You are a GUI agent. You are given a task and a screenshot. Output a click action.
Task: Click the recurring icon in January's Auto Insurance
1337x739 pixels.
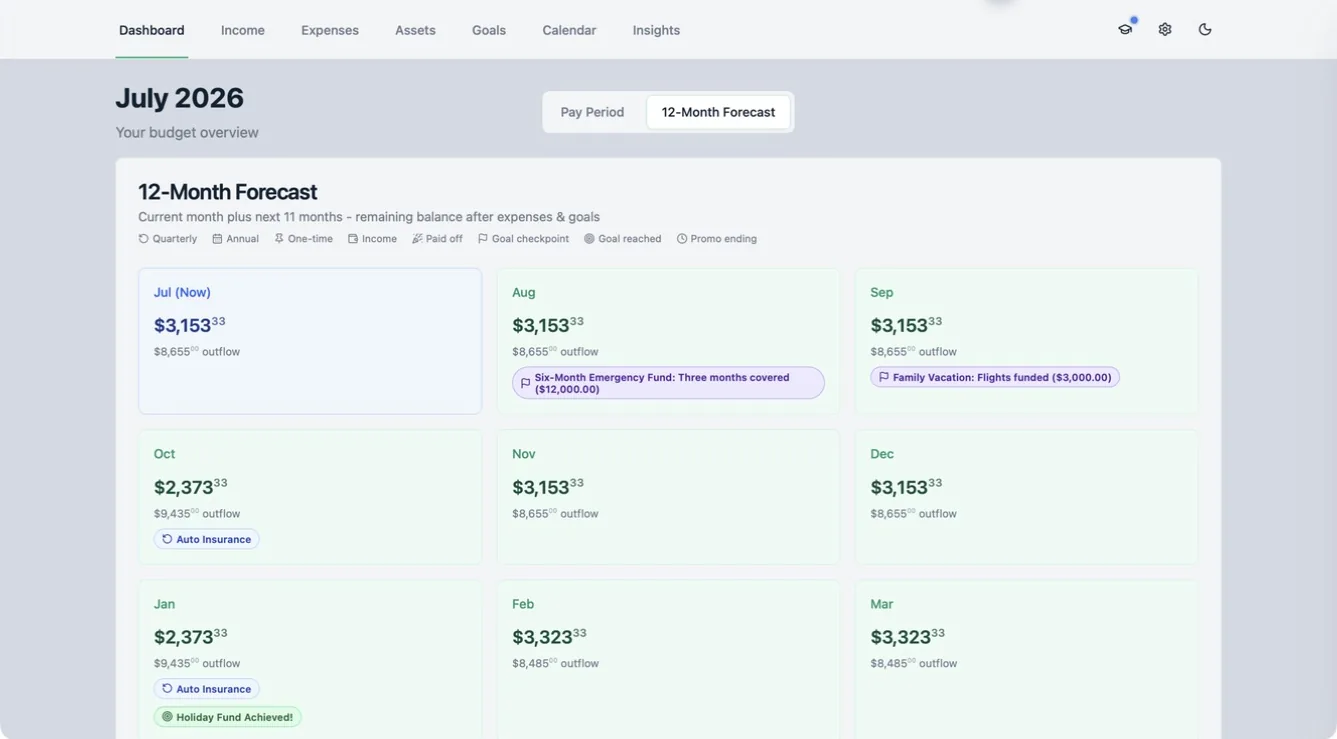click(167, 689)
